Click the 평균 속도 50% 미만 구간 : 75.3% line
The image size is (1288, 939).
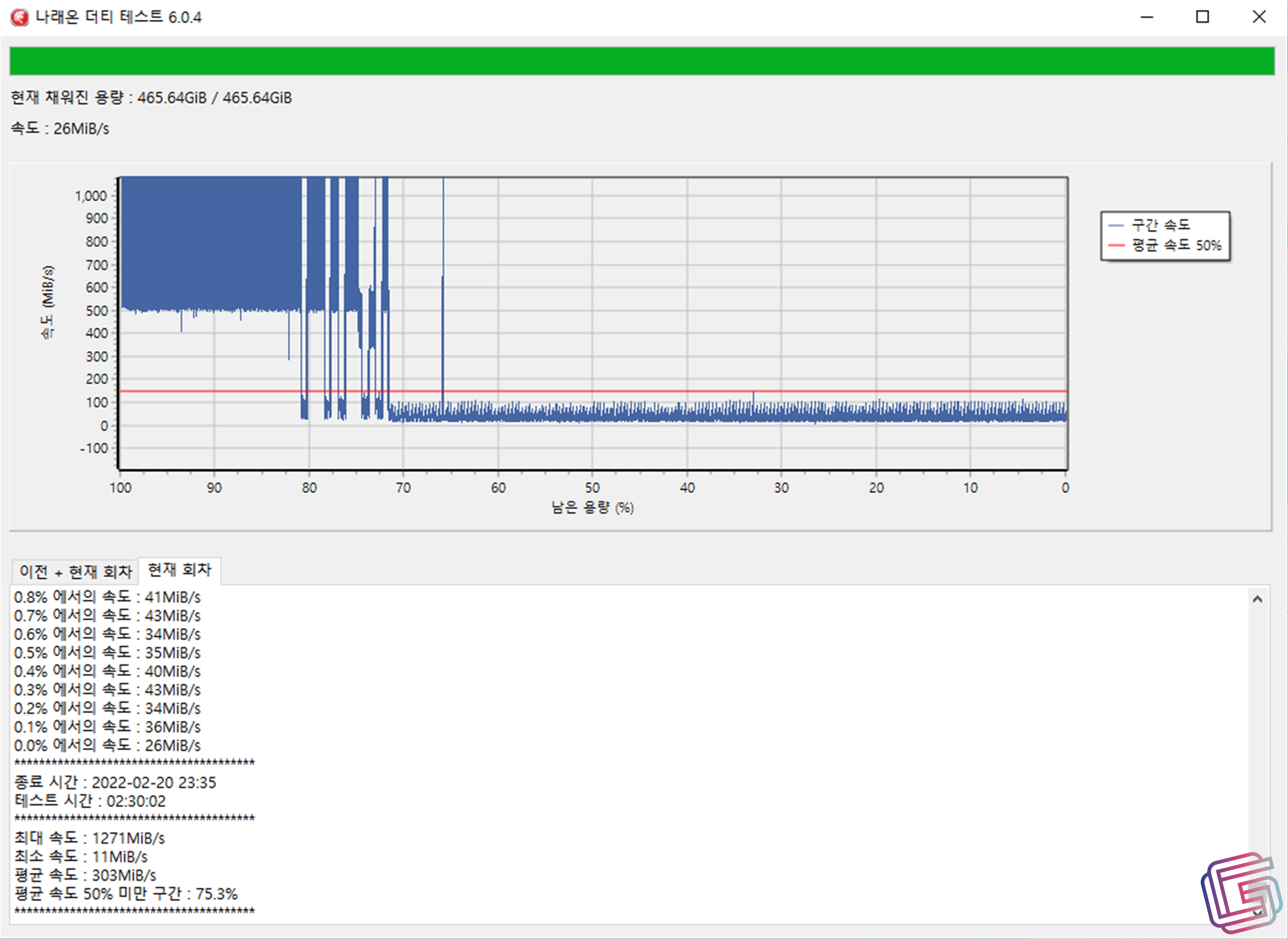pos(126,894)
